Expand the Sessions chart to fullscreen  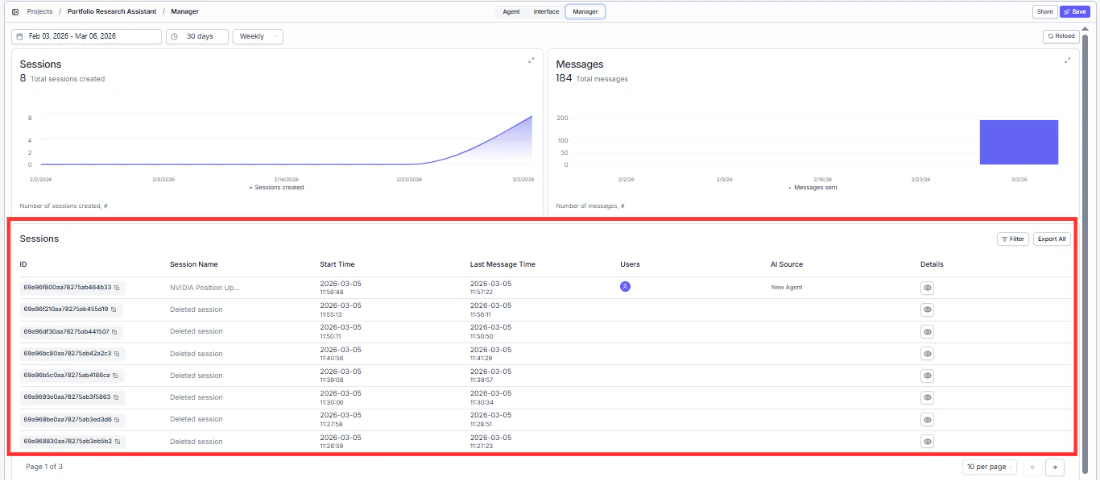(x=531, y=60)
